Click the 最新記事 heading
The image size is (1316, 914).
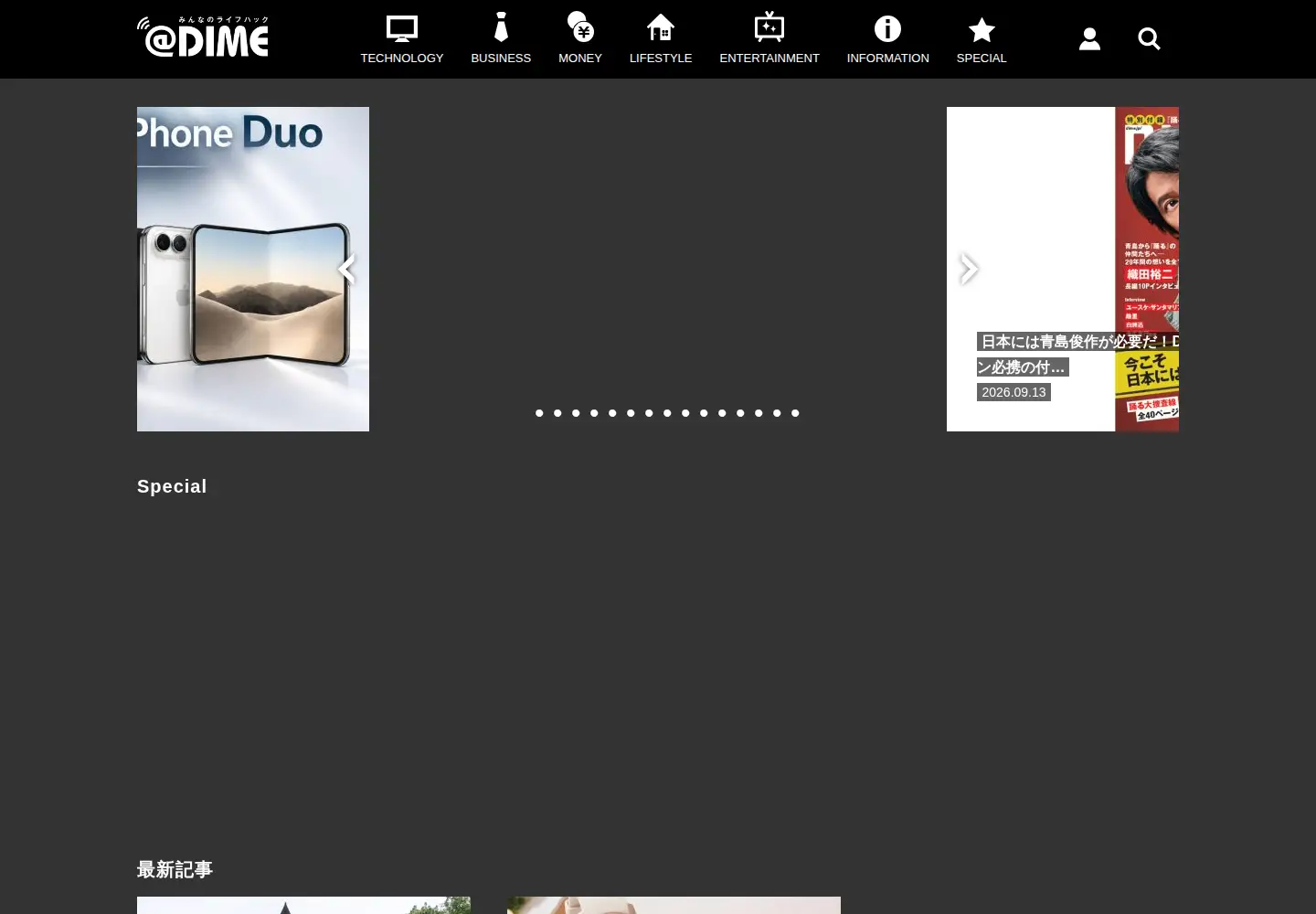tap(175, 869)
